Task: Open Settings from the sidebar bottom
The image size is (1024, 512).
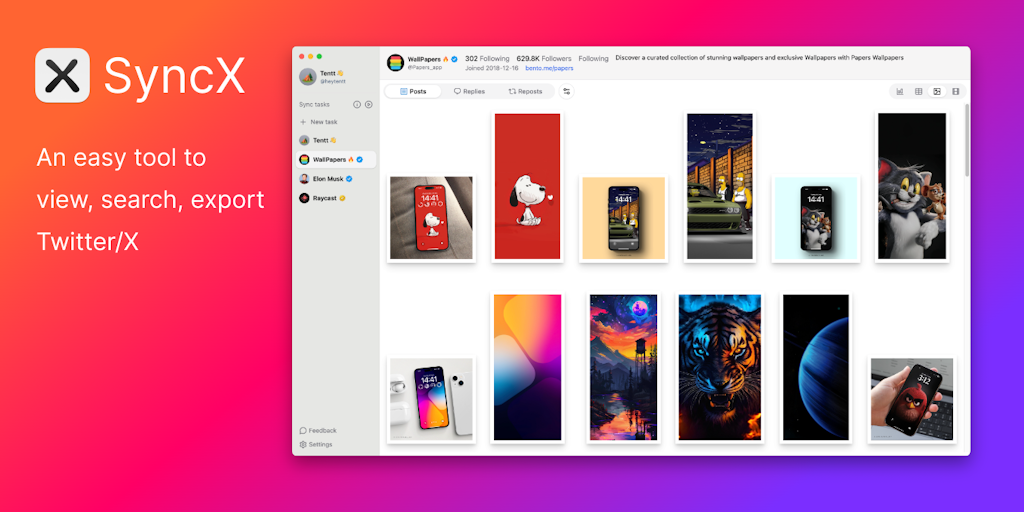Action: click(316, 444)
